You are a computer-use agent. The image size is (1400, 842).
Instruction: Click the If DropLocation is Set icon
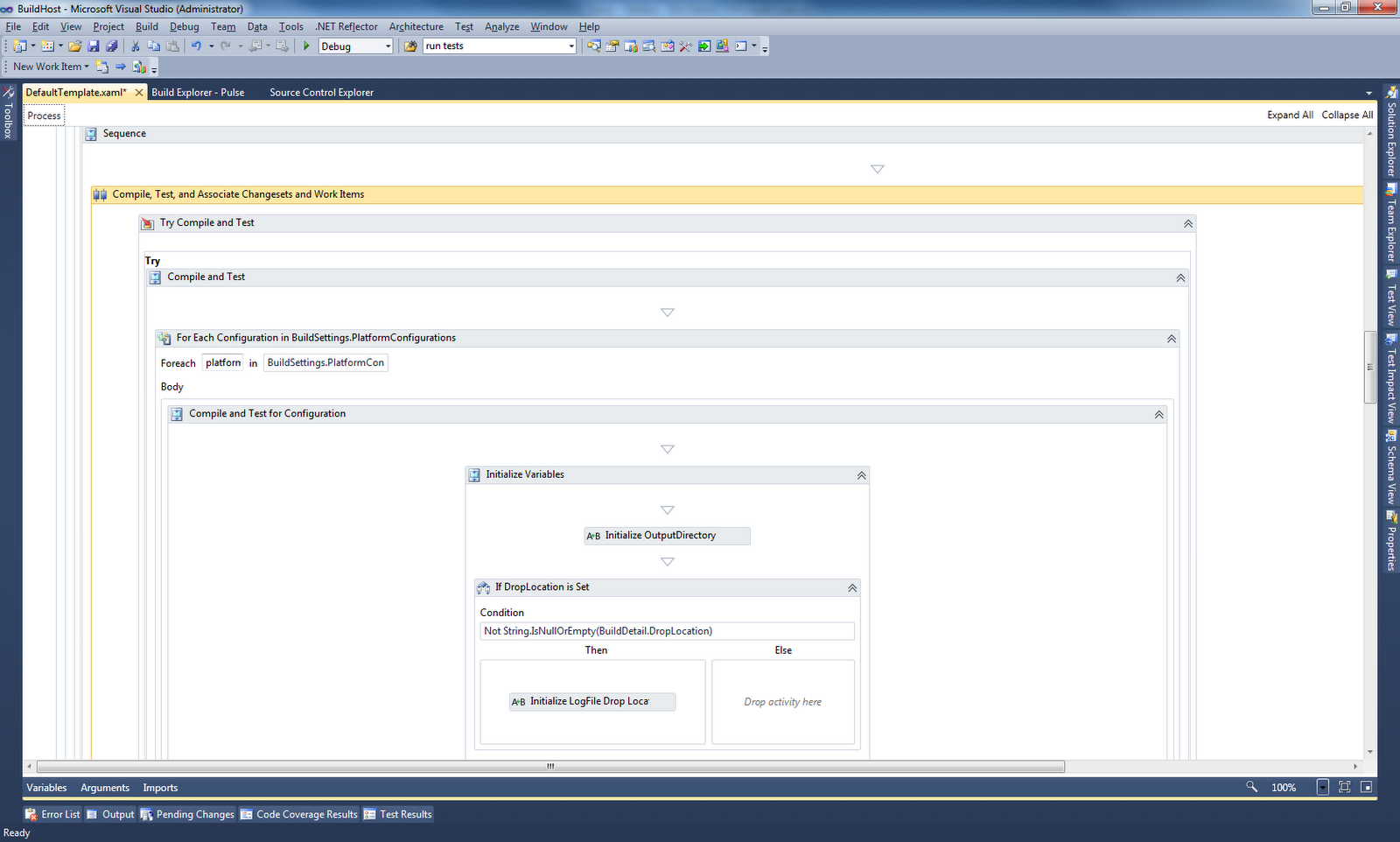pos(483,587)
